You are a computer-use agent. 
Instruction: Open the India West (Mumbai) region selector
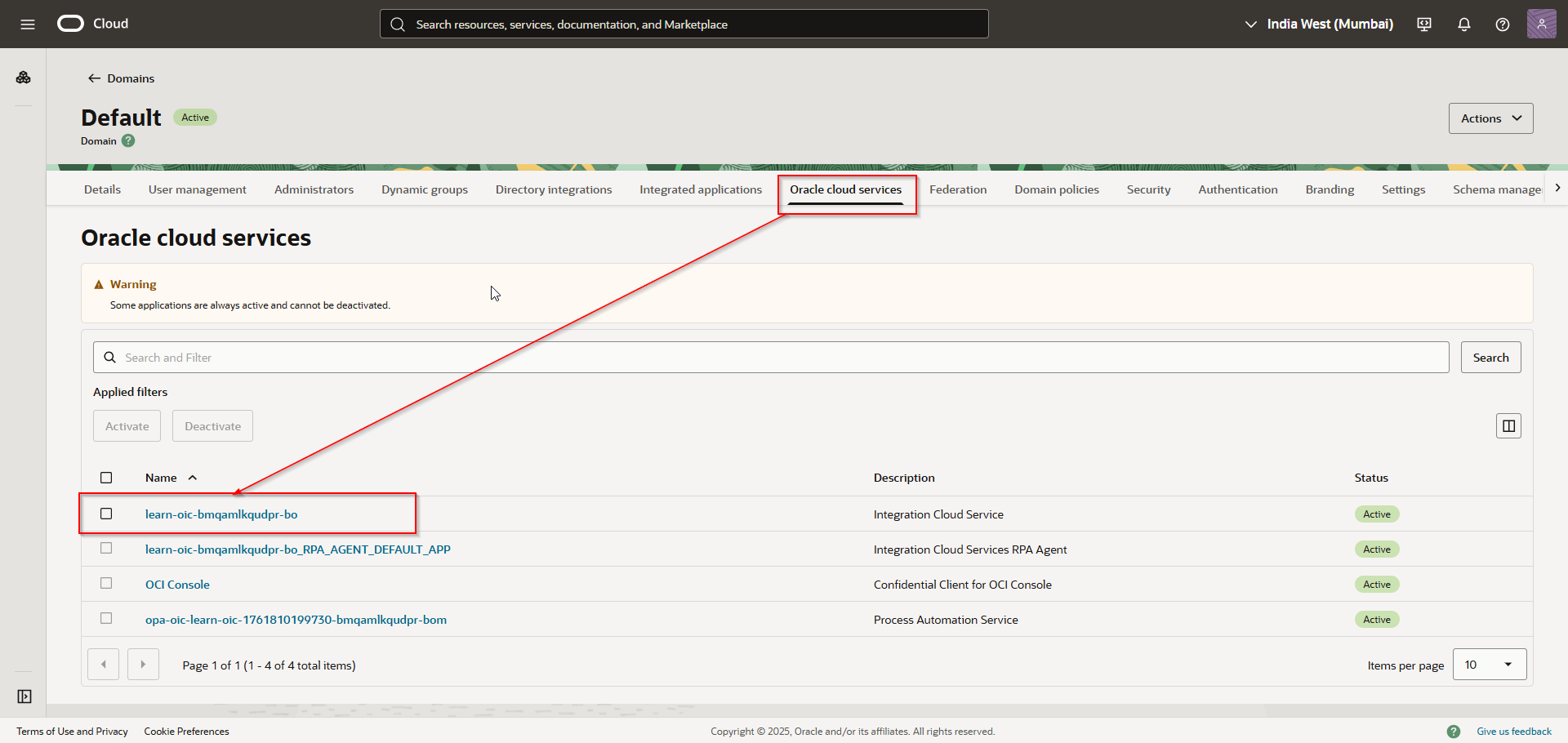[1319, 24]
